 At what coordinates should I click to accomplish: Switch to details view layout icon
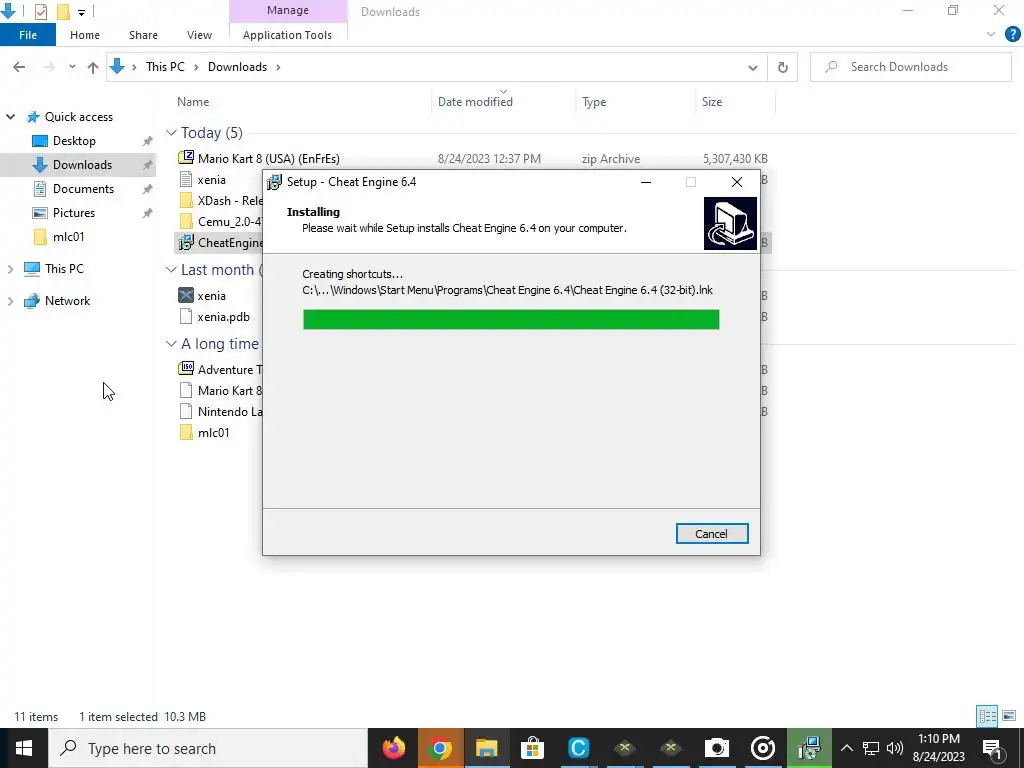(987, 716)
